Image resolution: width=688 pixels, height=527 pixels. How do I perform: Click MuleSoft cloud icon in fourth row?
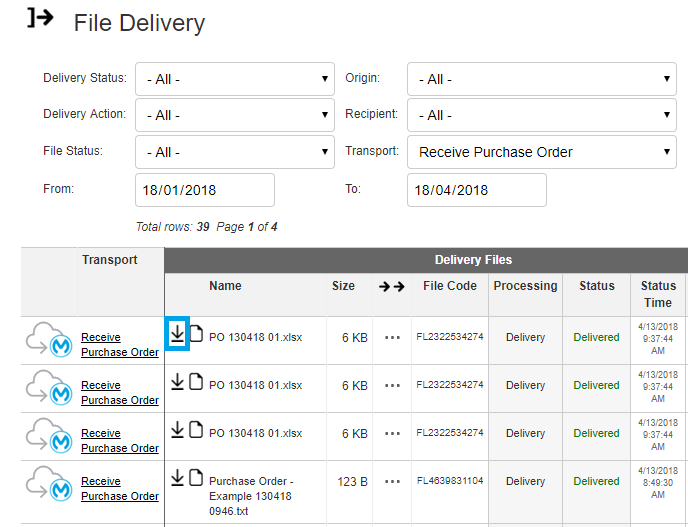click(x=50, y=485)
